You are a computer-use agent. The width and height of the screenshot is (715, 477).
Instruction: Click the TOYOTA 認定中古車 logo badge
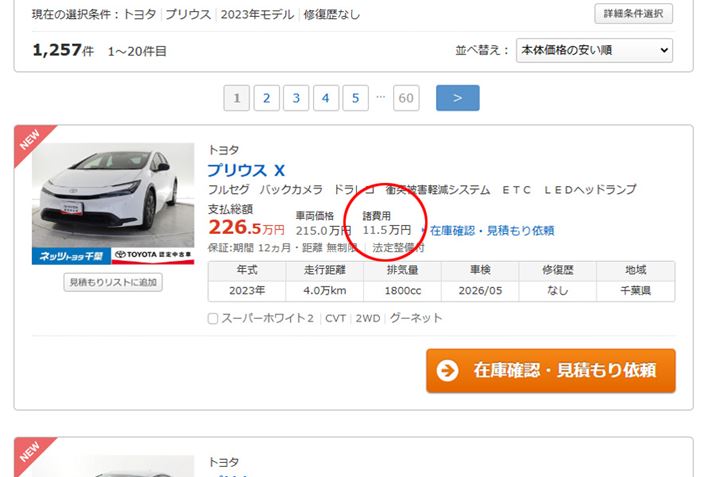pos(153,256)
